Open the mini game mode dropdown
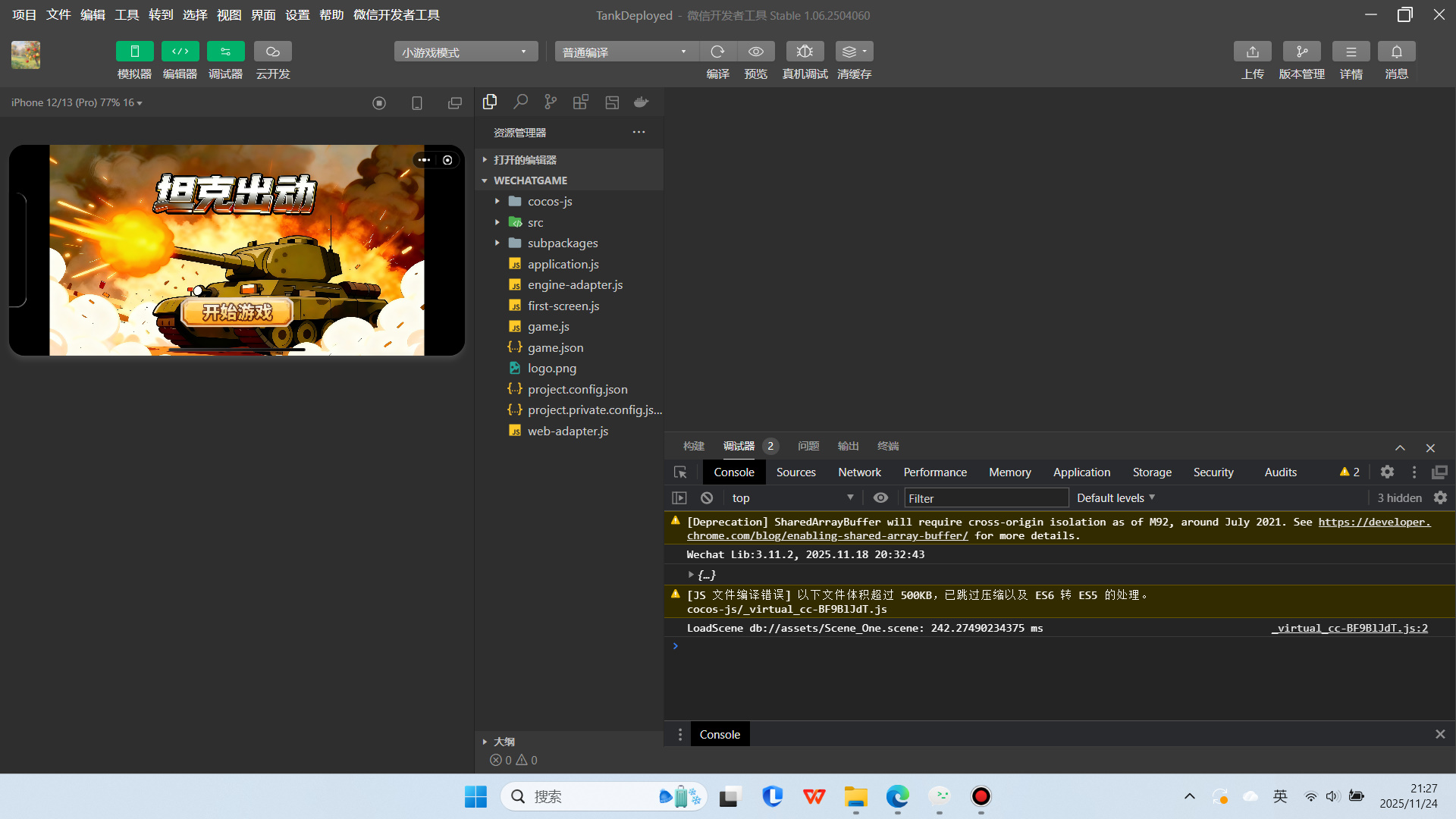Screen dimensions: 1456x819 (465, 52)
